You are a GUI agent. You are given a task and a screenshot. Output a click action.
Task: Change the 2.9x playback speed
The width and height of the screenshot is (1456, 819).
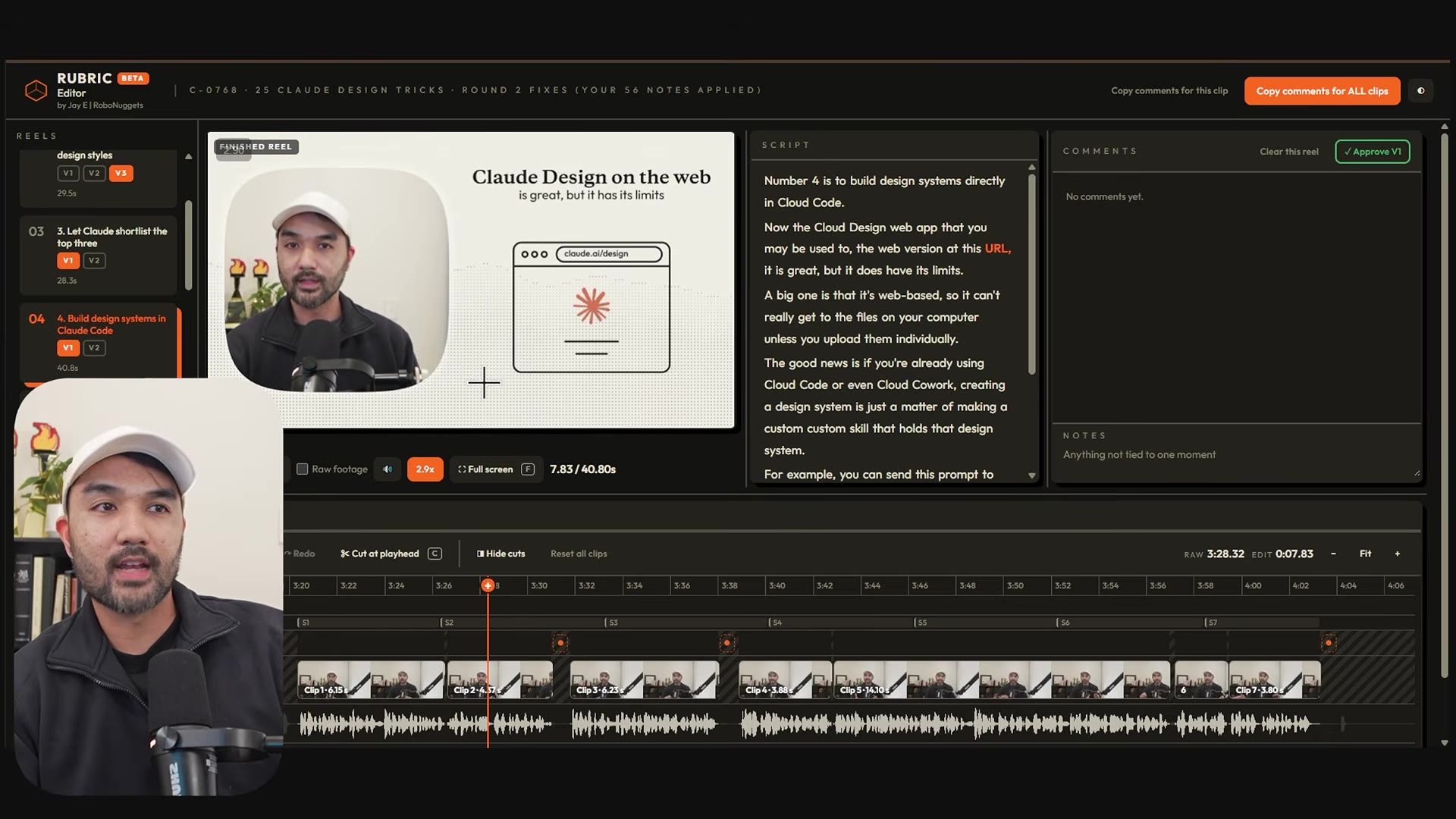[425, 469]
